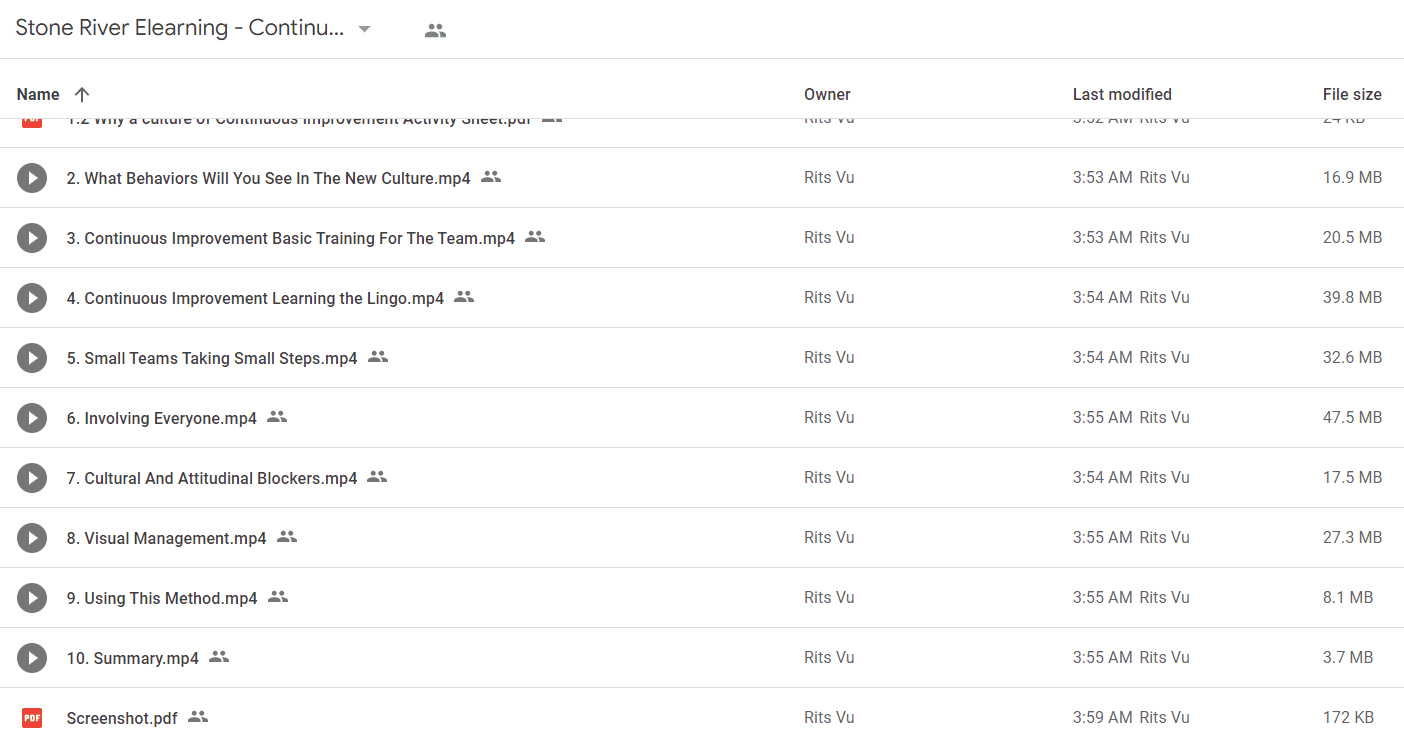Click shared icon next to 10. Summary.mp4

click(x=219, y=657)
